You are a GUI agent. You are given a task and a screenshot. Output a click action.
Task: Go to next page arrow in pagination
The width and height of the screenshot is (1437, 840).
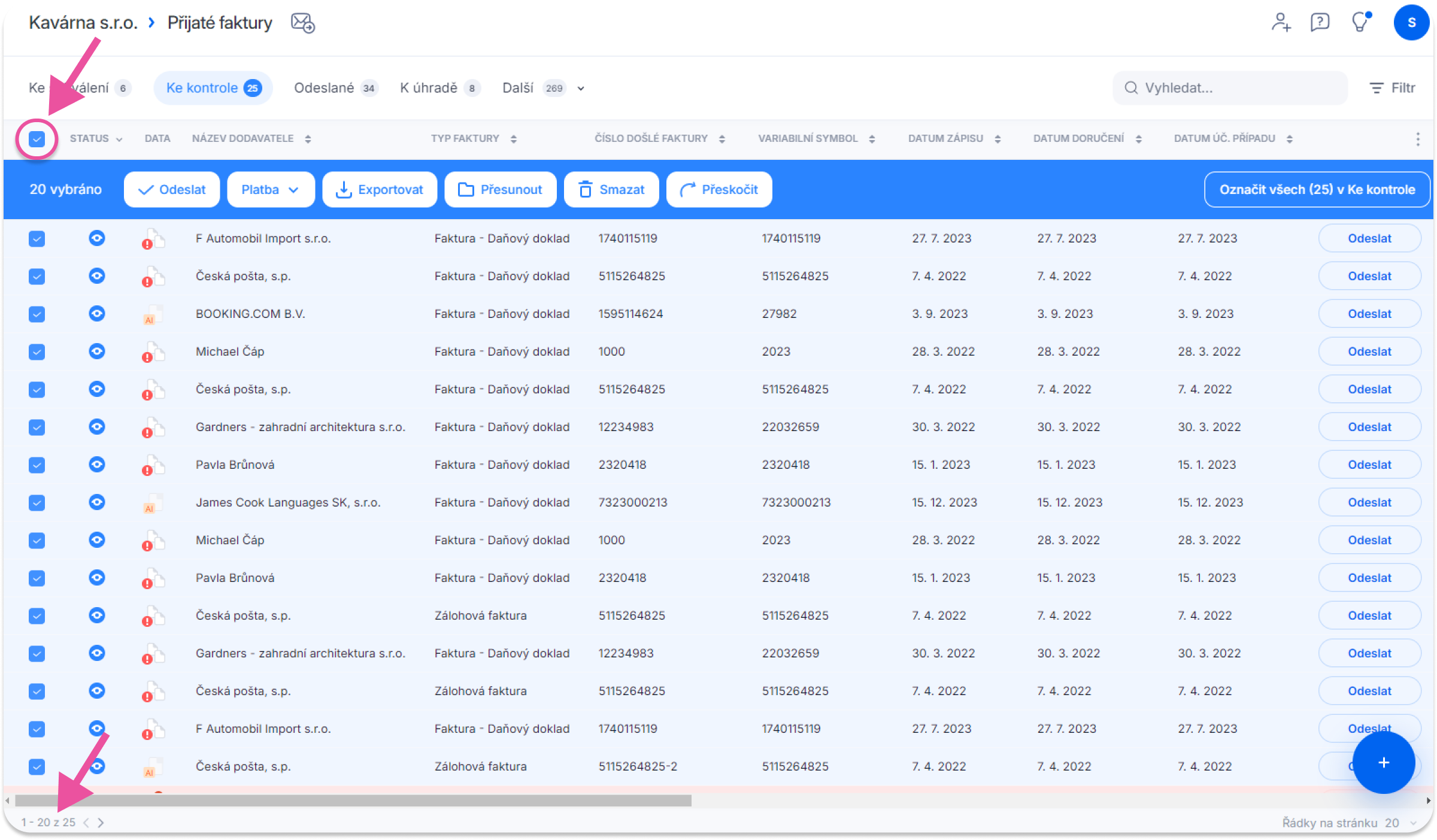[101, 823]
